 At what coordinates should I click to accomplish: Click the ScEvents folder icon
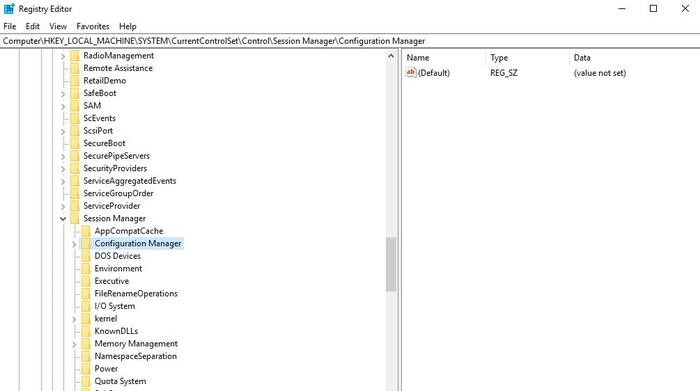(75, 118)
